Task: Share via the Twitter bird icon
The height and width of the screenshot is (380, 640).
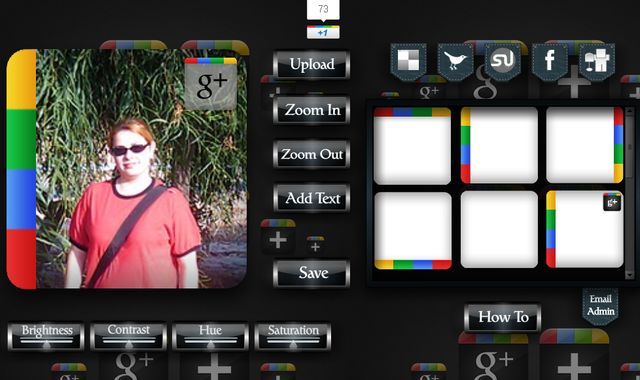Action: 456,61
